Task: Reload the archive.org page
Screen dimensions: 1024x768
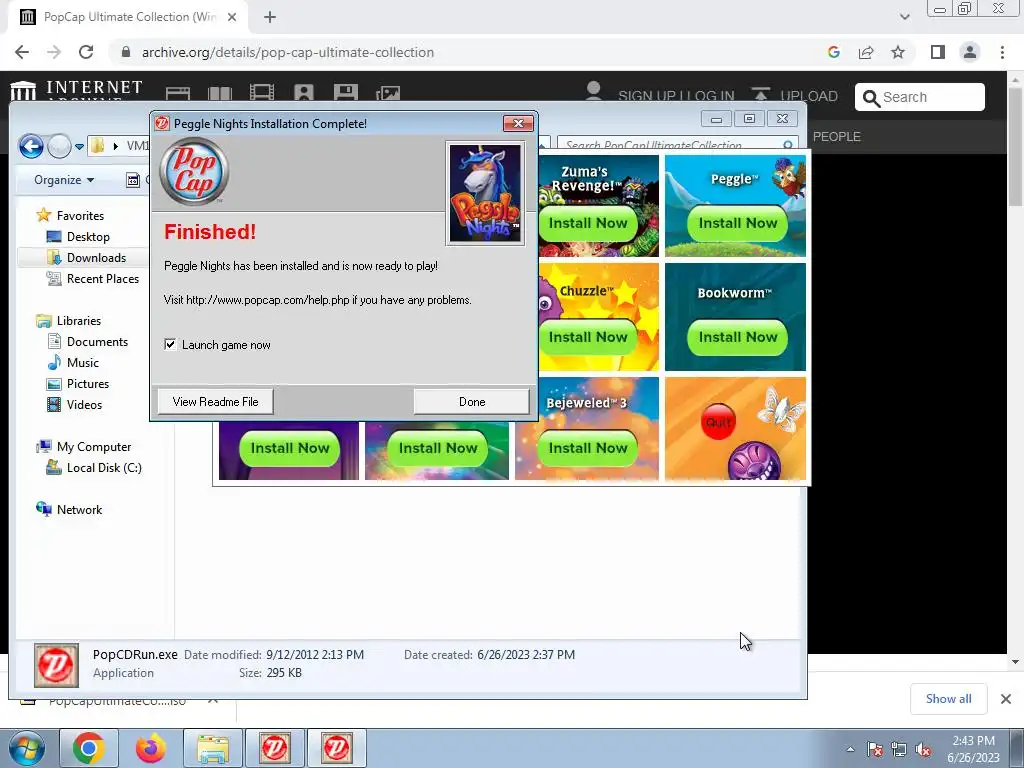Action: click(x=86, y=52)
